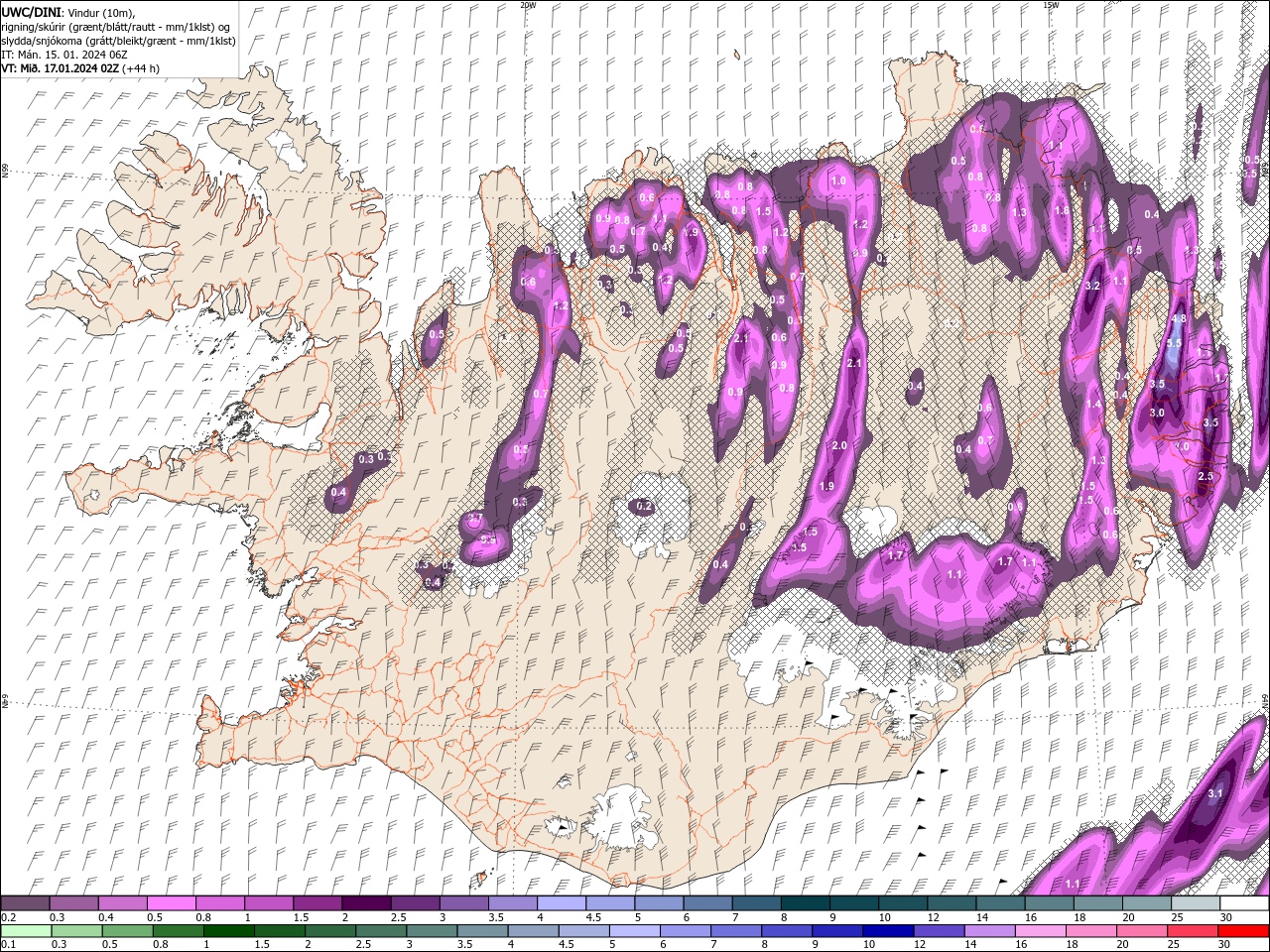Click lower legend swatch between 25 and 30
1270x952 pixels.
1193,931
